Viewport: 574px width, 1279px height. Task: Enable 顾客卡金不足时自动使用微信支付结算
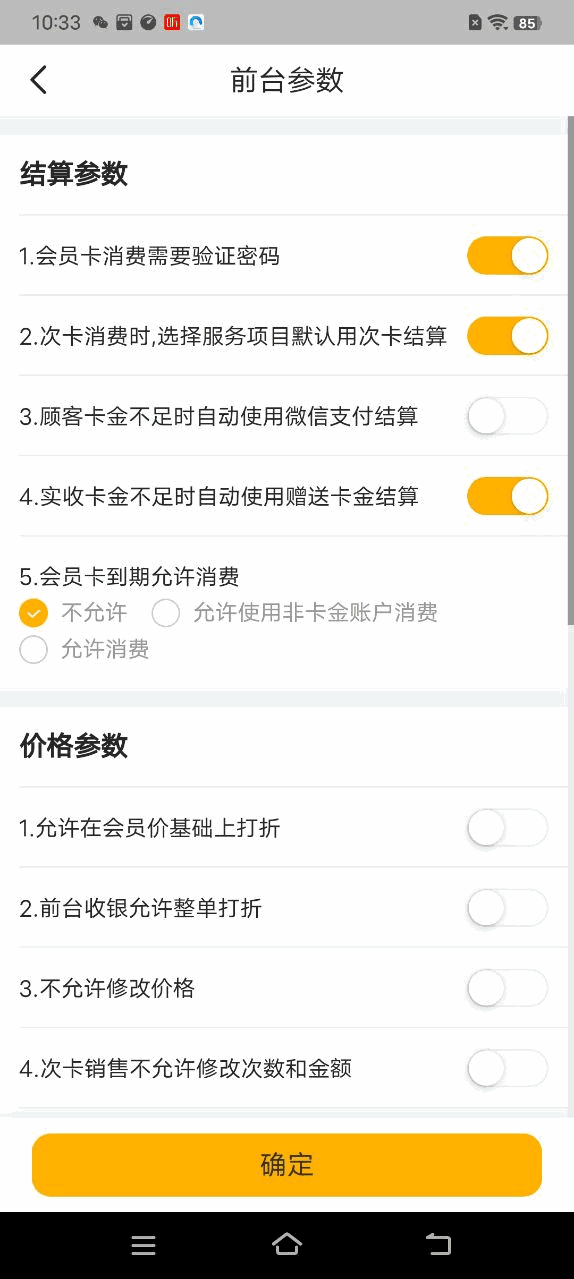pyautogui.click(x=508, y=416)
